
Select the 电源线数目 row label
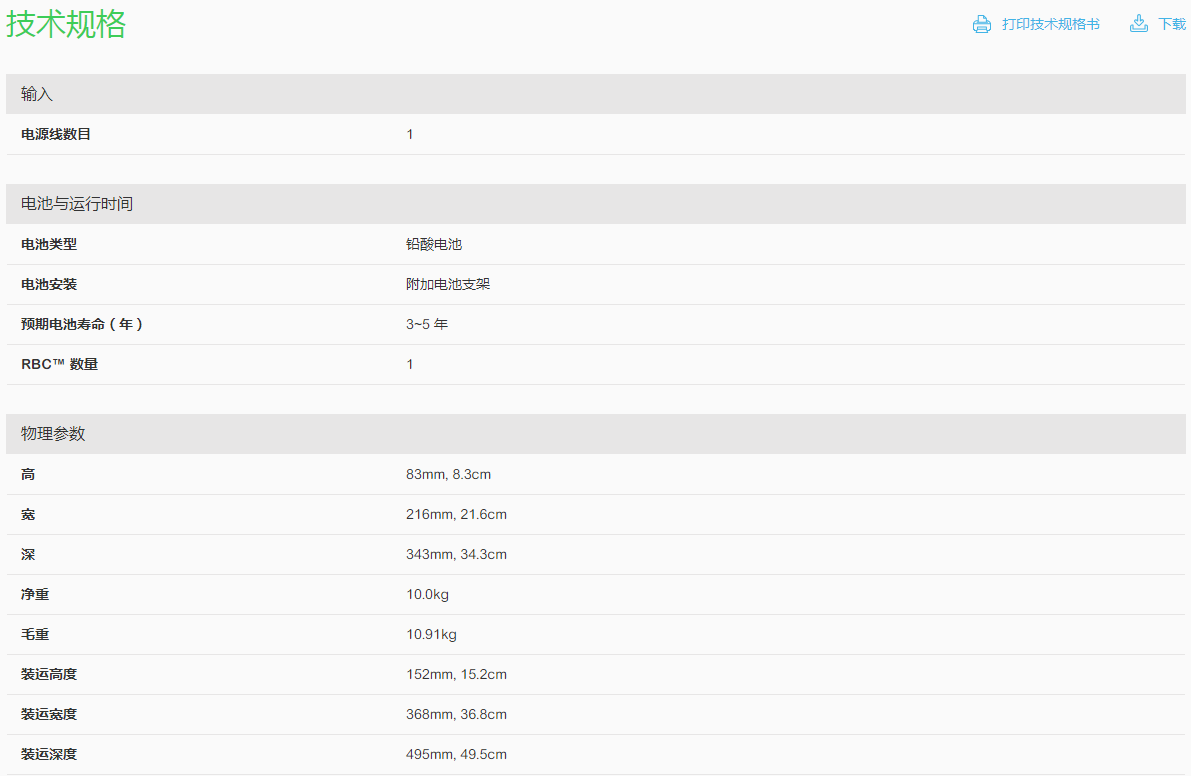56,134
